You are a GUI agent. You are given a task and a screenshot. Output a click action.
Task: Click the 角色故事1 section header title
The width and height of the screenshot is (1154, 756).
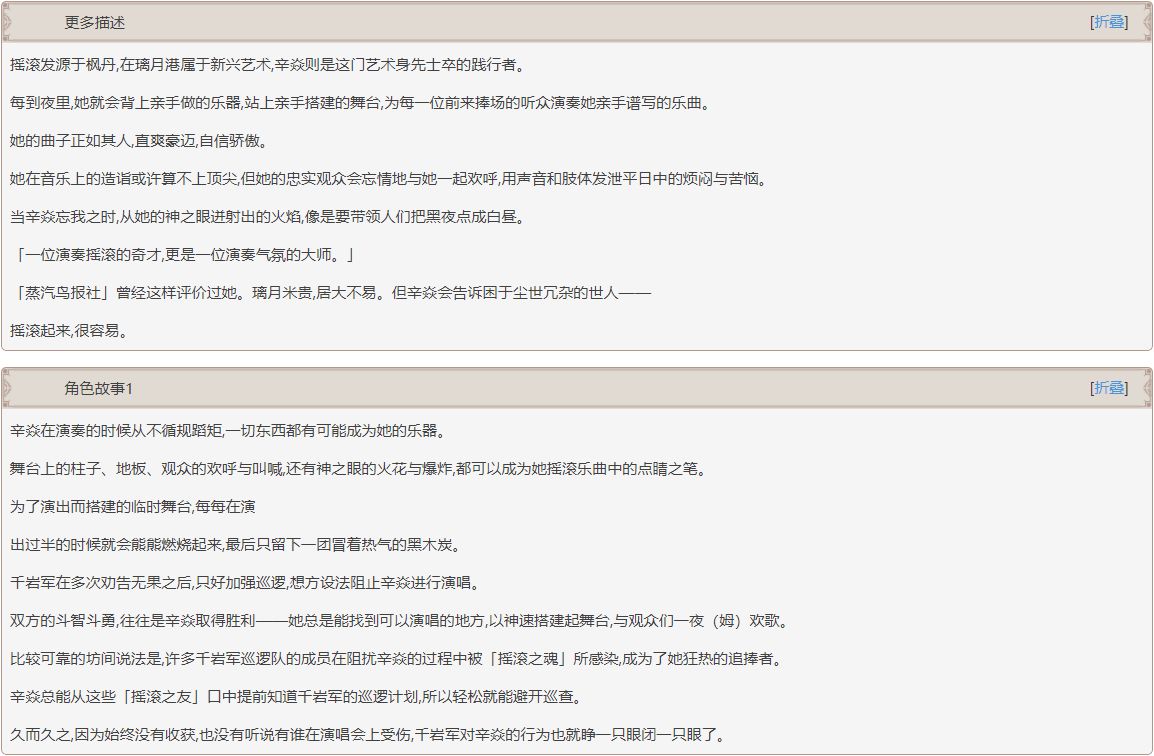tap(99, 389)
